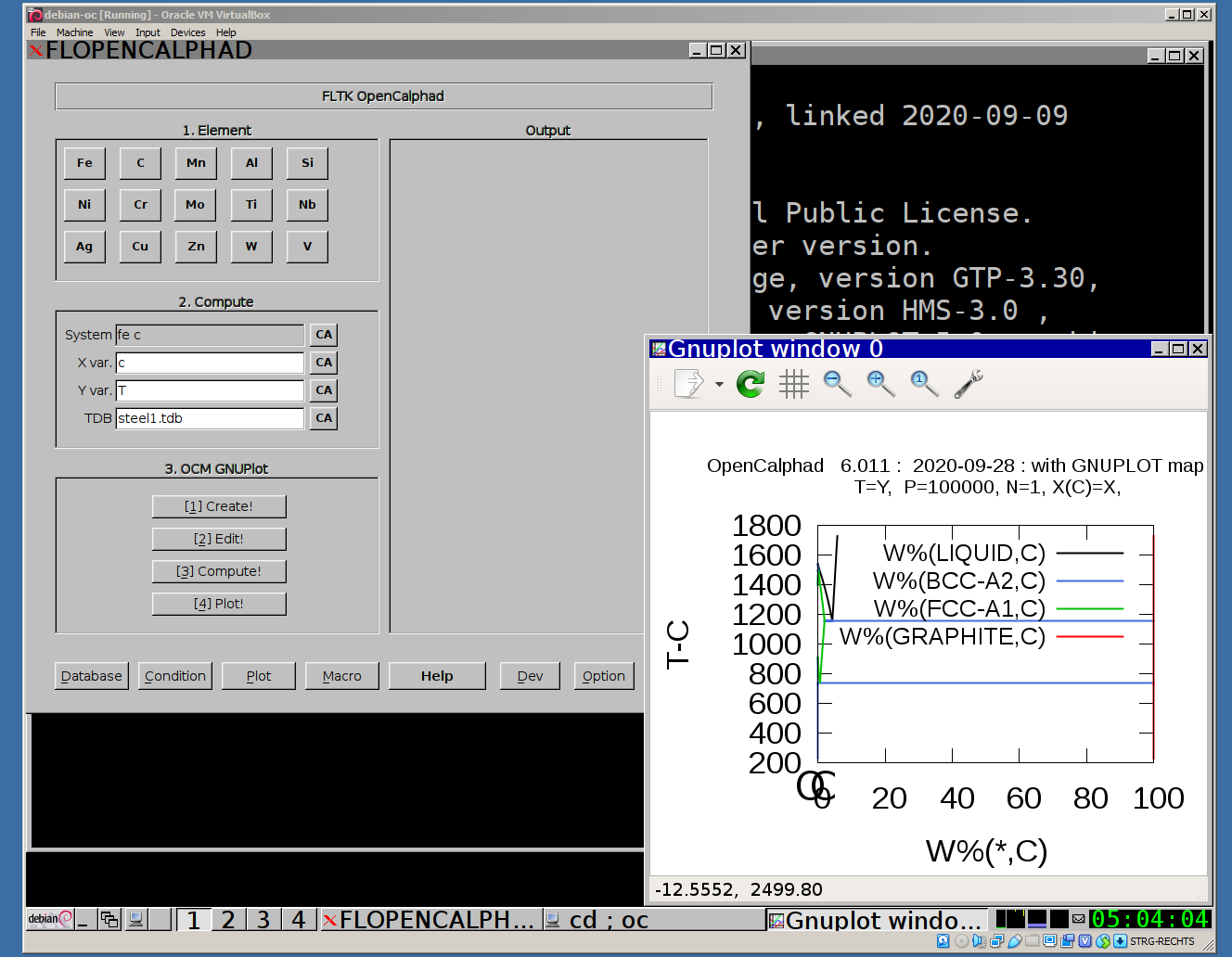Open VirtualBox Input menu
This screenshot has width=1232, height=957.
click(148, 32)
